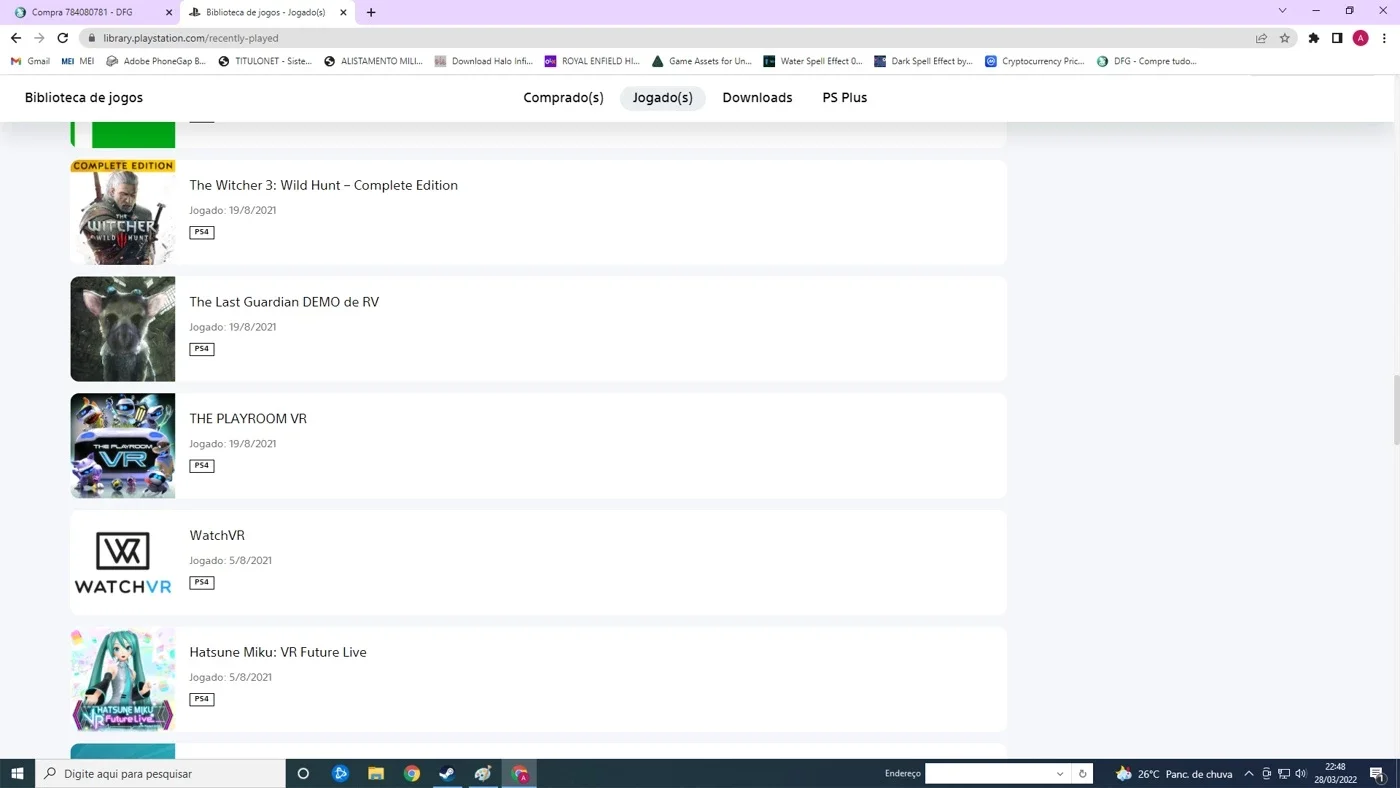Open The Witcher 3 cover thumbnail

click(123, 212)
